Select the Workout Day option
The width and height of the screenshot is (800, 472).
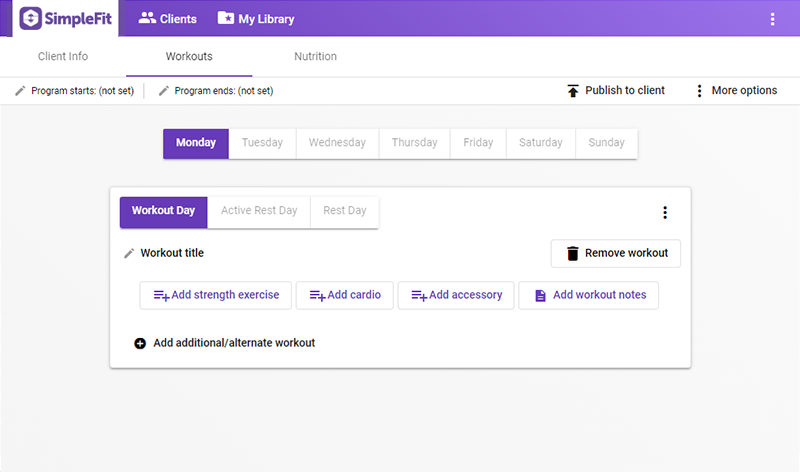163,211
